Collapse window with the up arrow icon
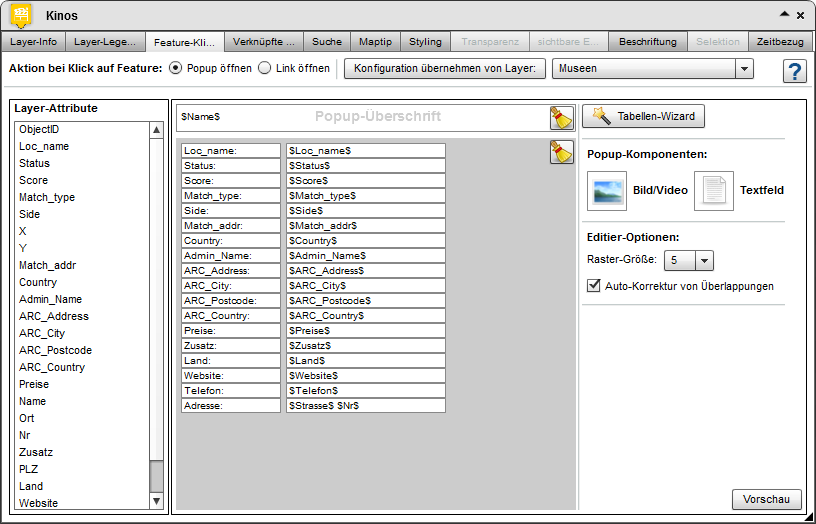This screenshot has height=524, width=816. (784, 15)
